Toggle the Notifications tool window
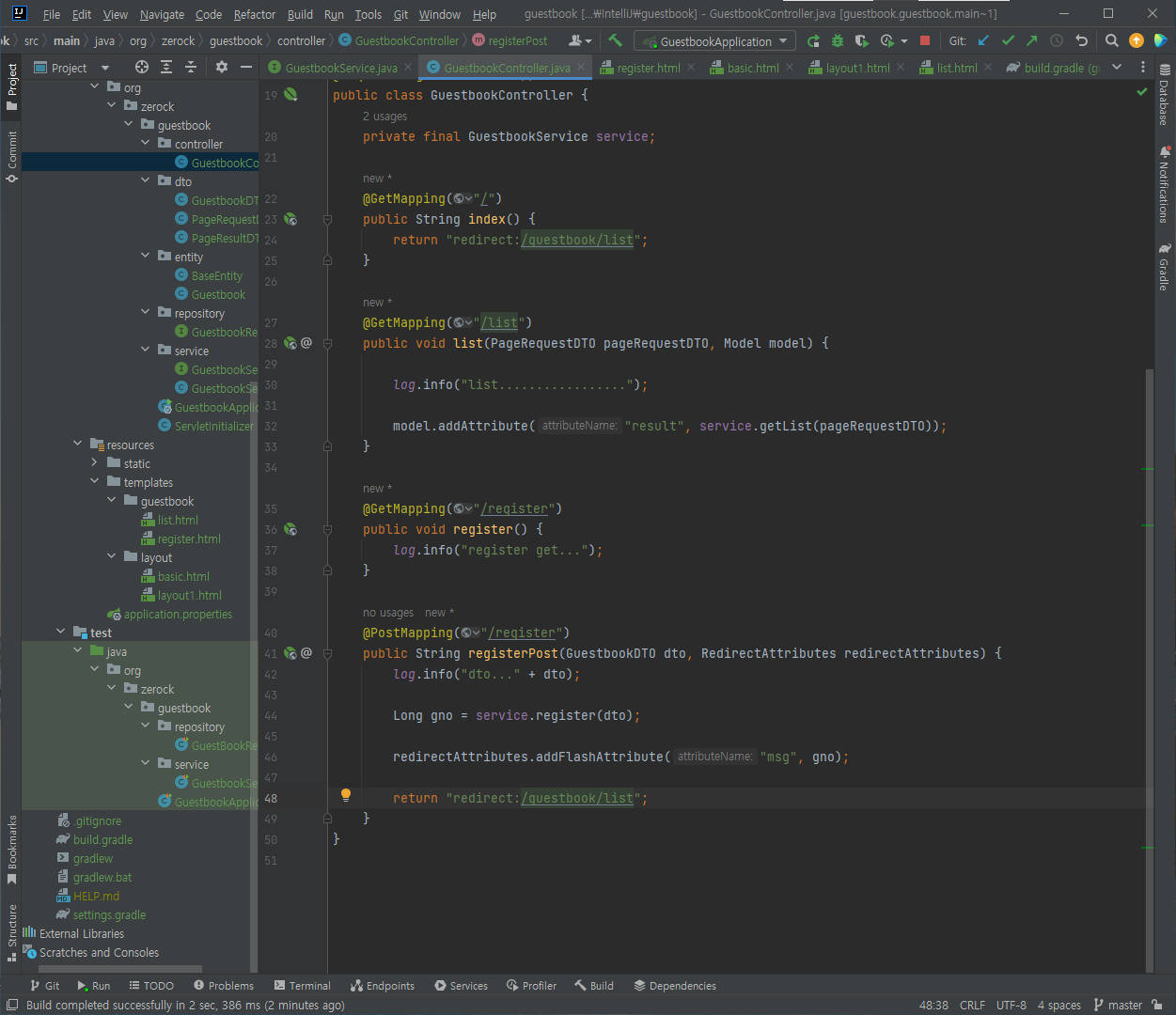The image size is (1176, 1015). [x=1164, y=184]
